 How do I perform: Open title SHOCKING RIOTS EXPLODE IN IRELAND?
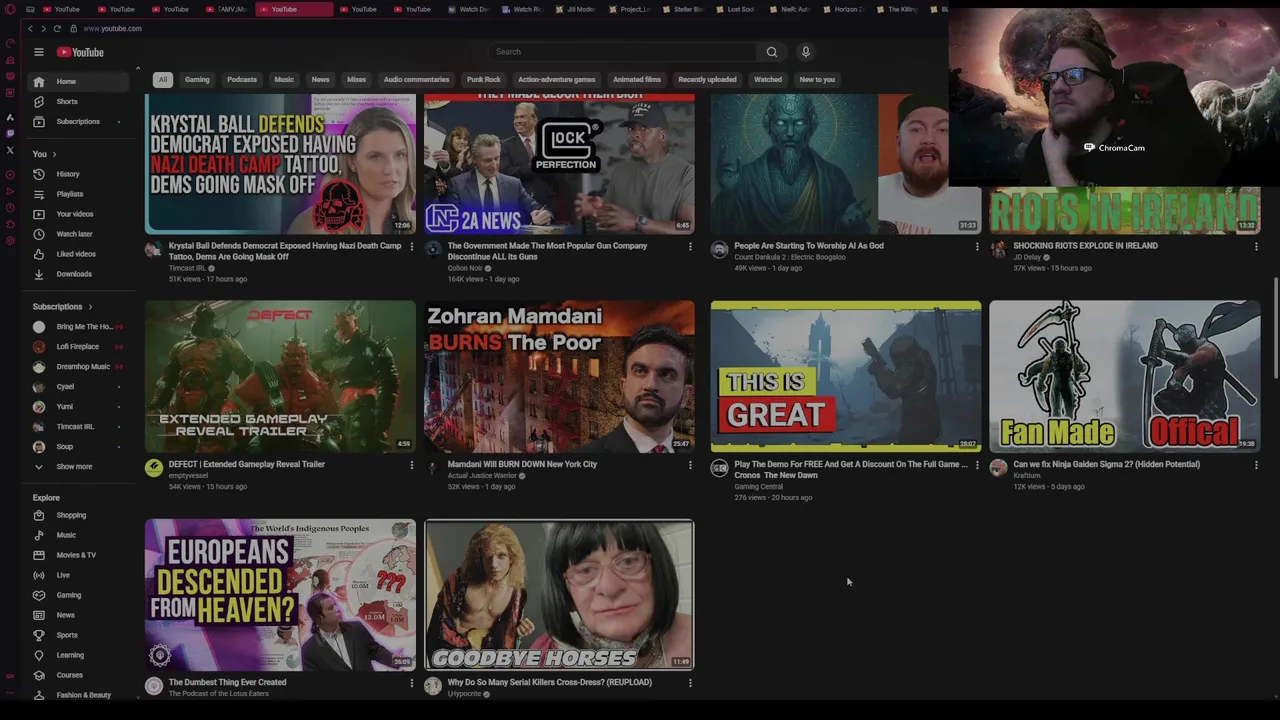coord(1085,246)
